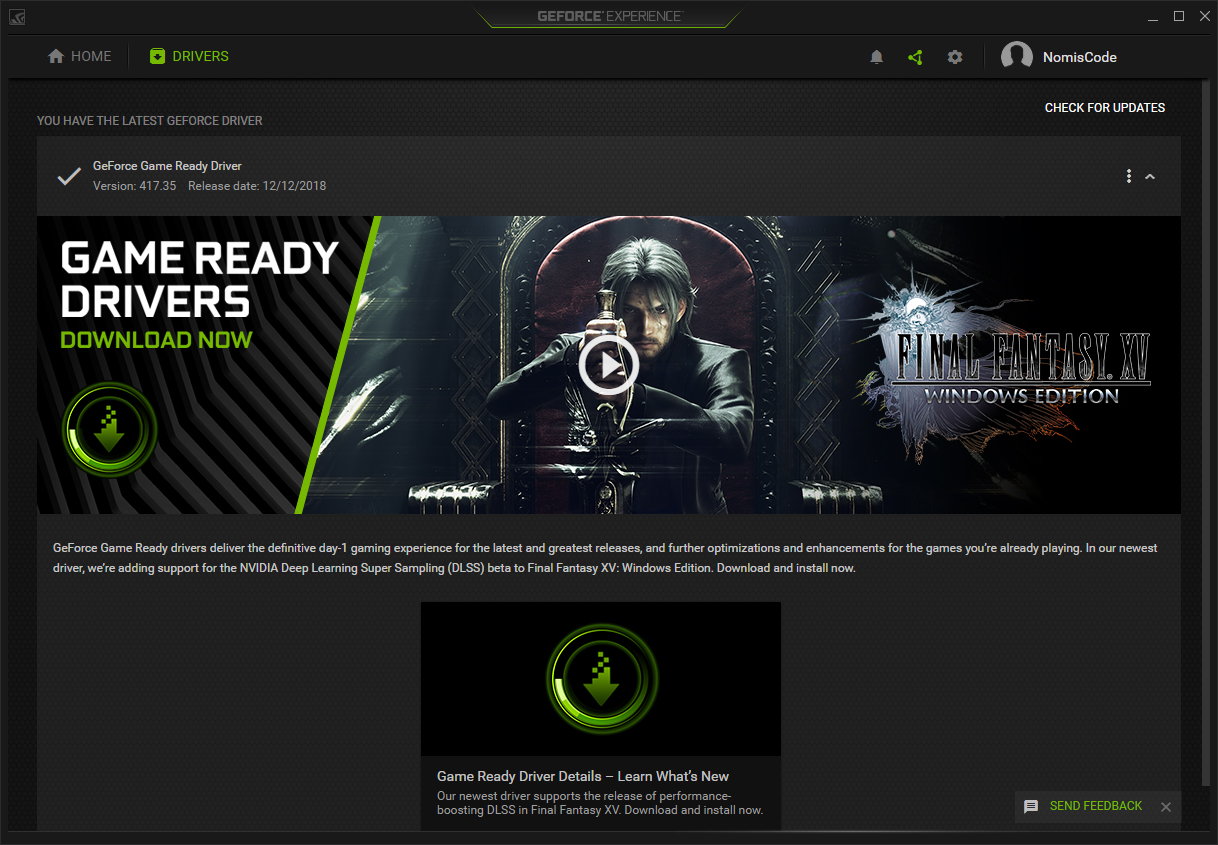
Task: Open the settings gear icon
Action: (x=955, y=57)
